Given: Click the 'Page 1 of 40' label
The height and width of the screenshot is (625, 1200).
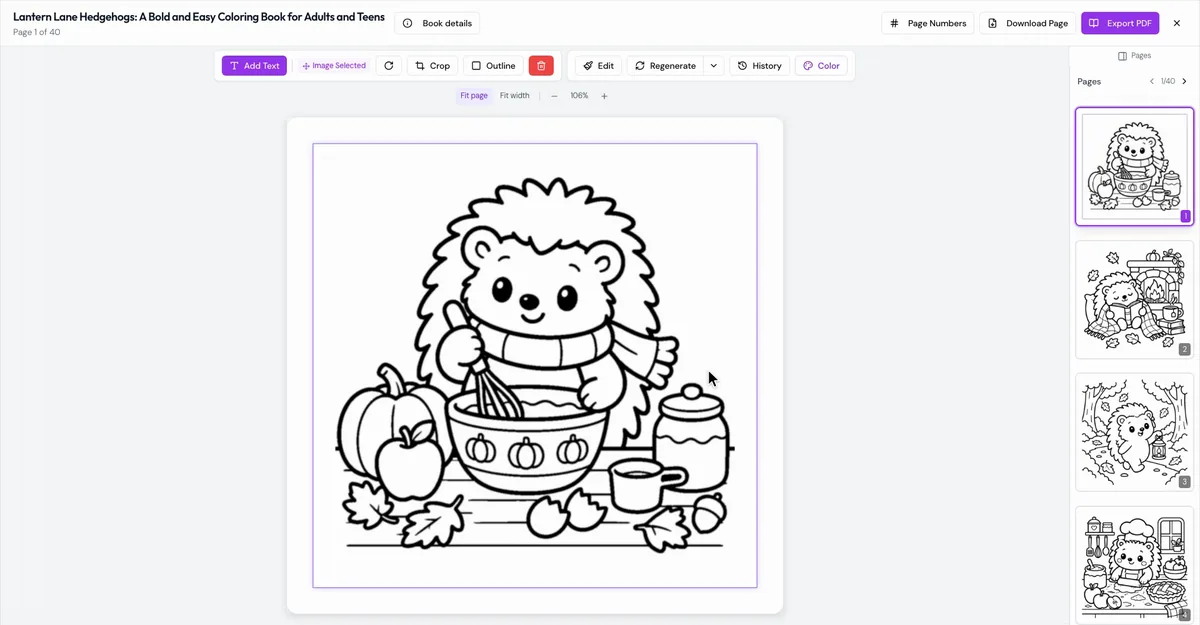Looking at the screenshot, I should [x=37, y=32].
